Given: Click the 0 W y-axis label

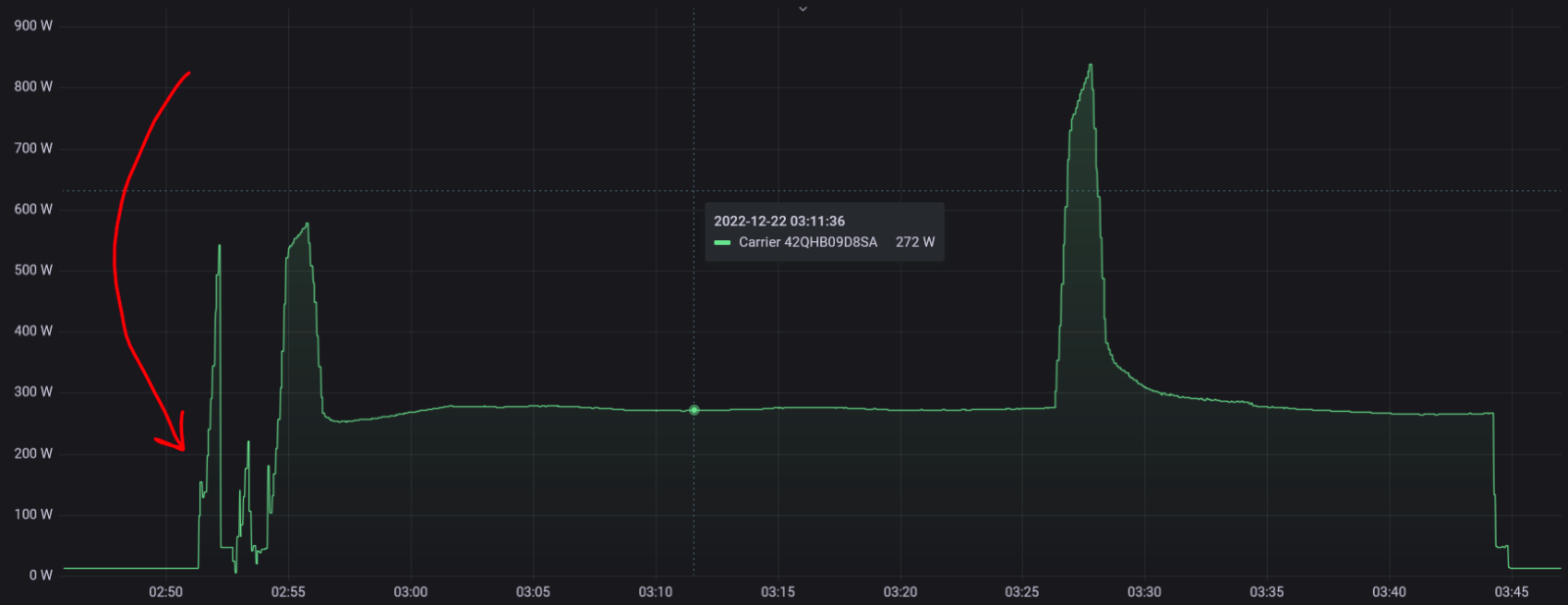Looking at the screenshot, I should coord(41,575).
